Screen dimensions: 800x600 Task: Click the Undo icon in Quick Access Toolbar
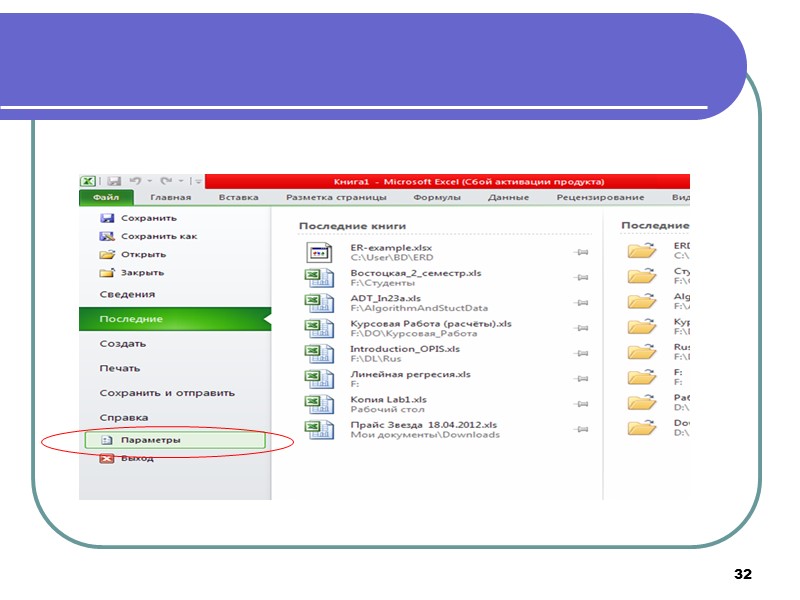pos(135,181)
